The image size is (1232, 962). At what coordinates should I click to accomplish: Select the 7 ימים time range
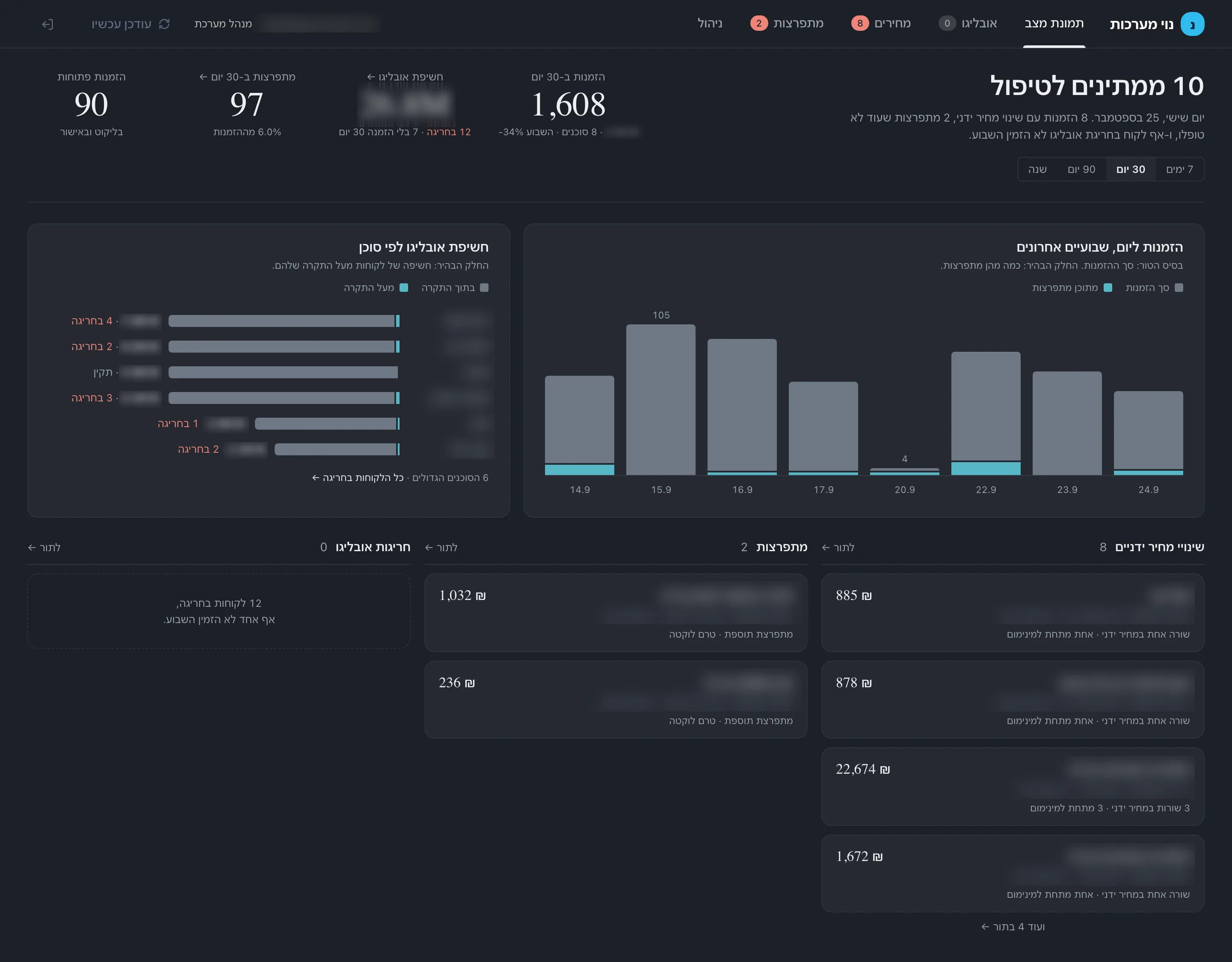pos(1179,169)
